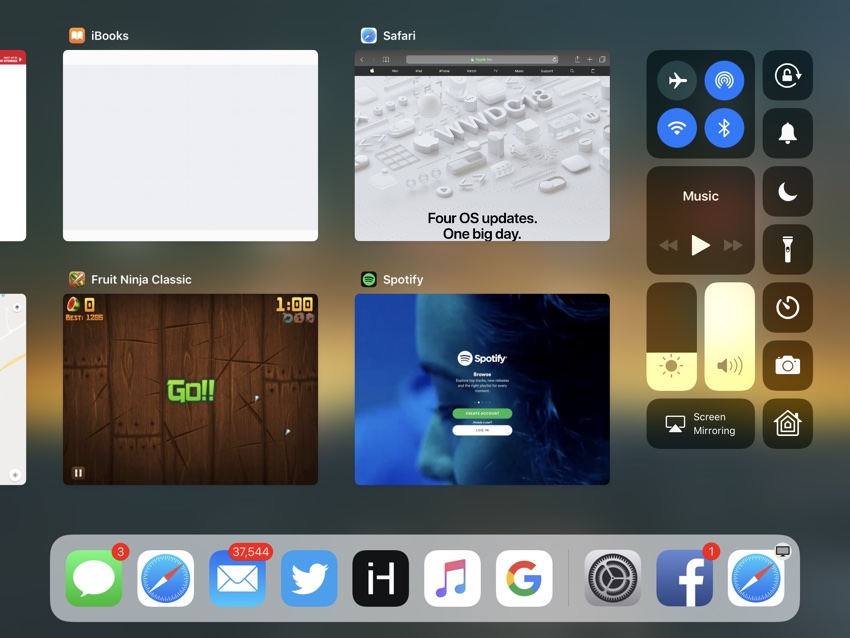This screenshot has width=850, height=638.
Task: Click the Safari icon above its card
Action: (x=369, y=36)
